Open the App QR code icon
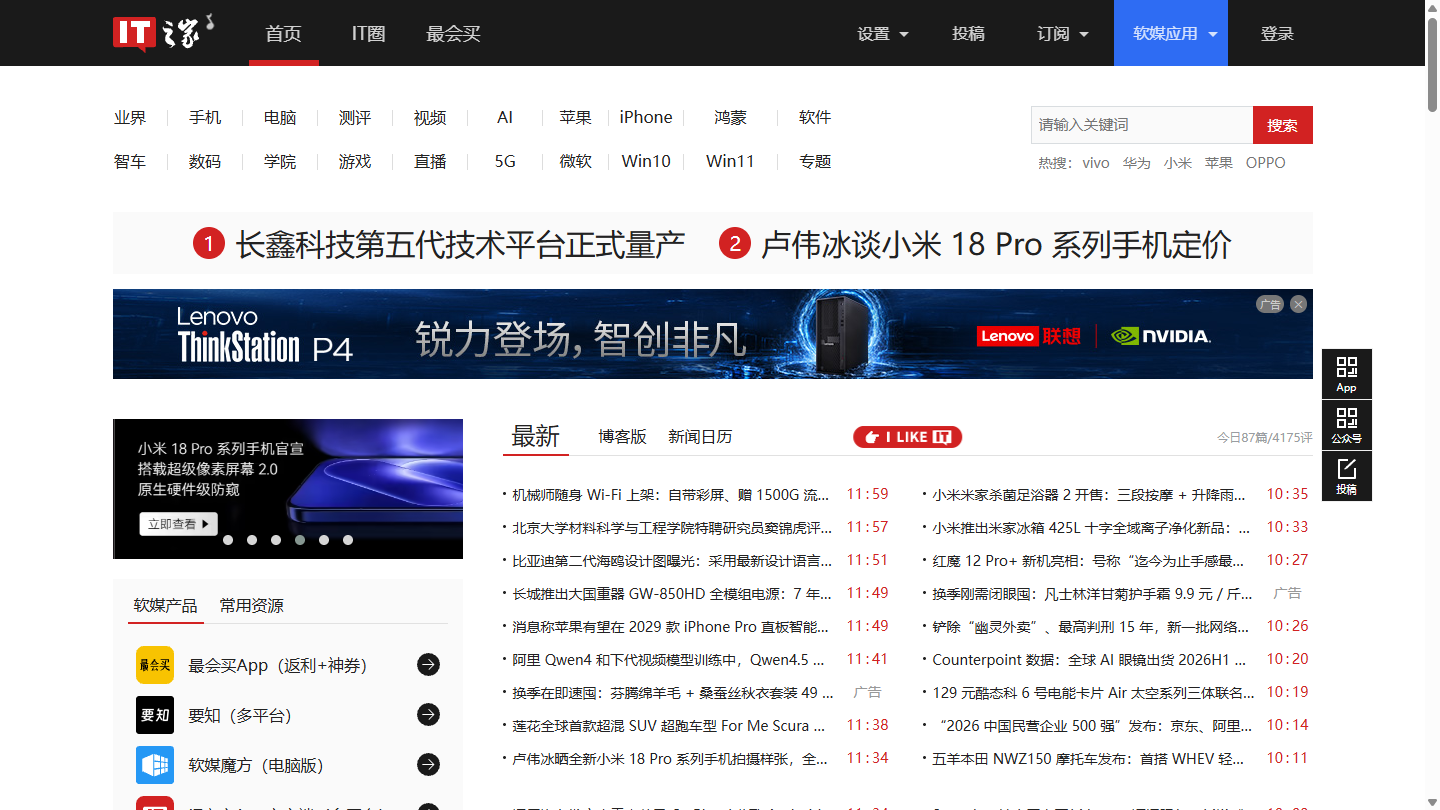1440x810 pixels. (x=1346, y=374)
